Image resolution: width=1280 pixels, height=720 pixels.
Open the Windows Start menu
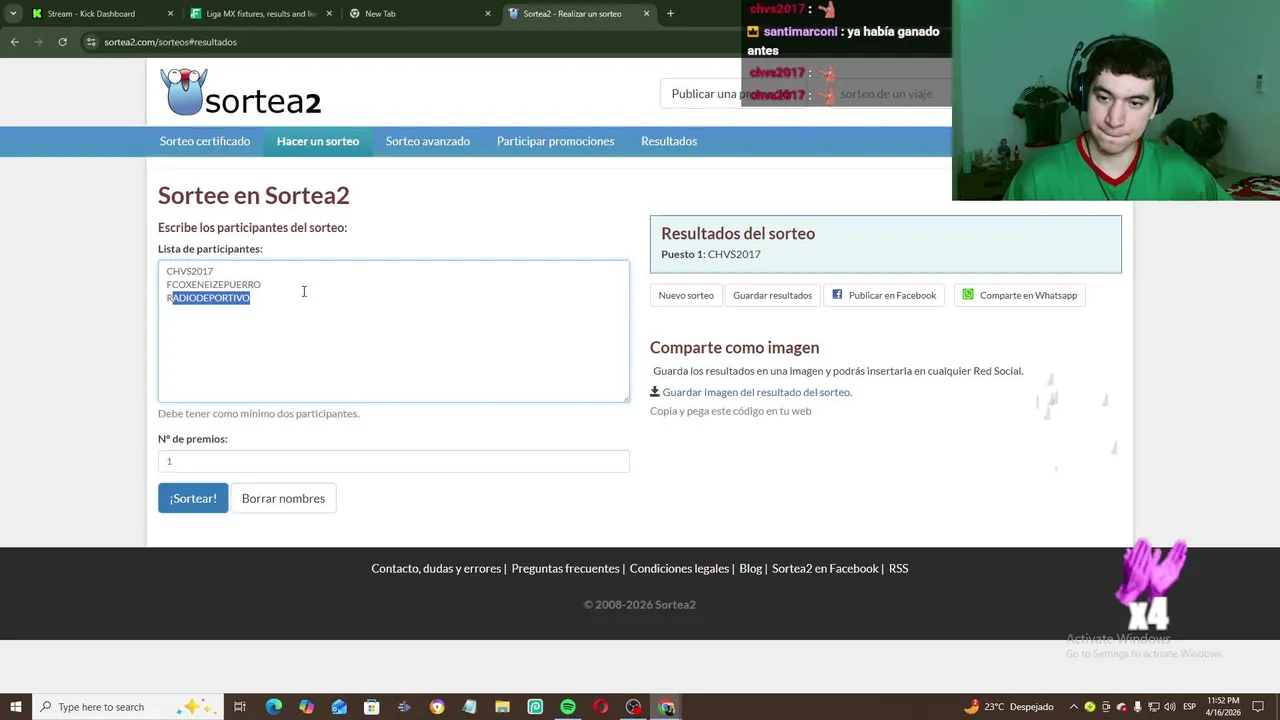(15, 707)
